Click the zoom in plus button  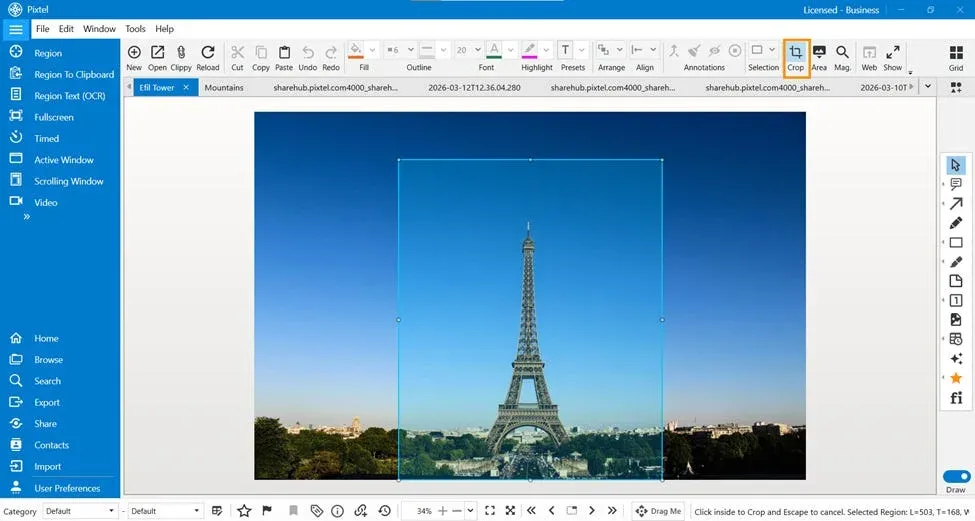point(443,511)
